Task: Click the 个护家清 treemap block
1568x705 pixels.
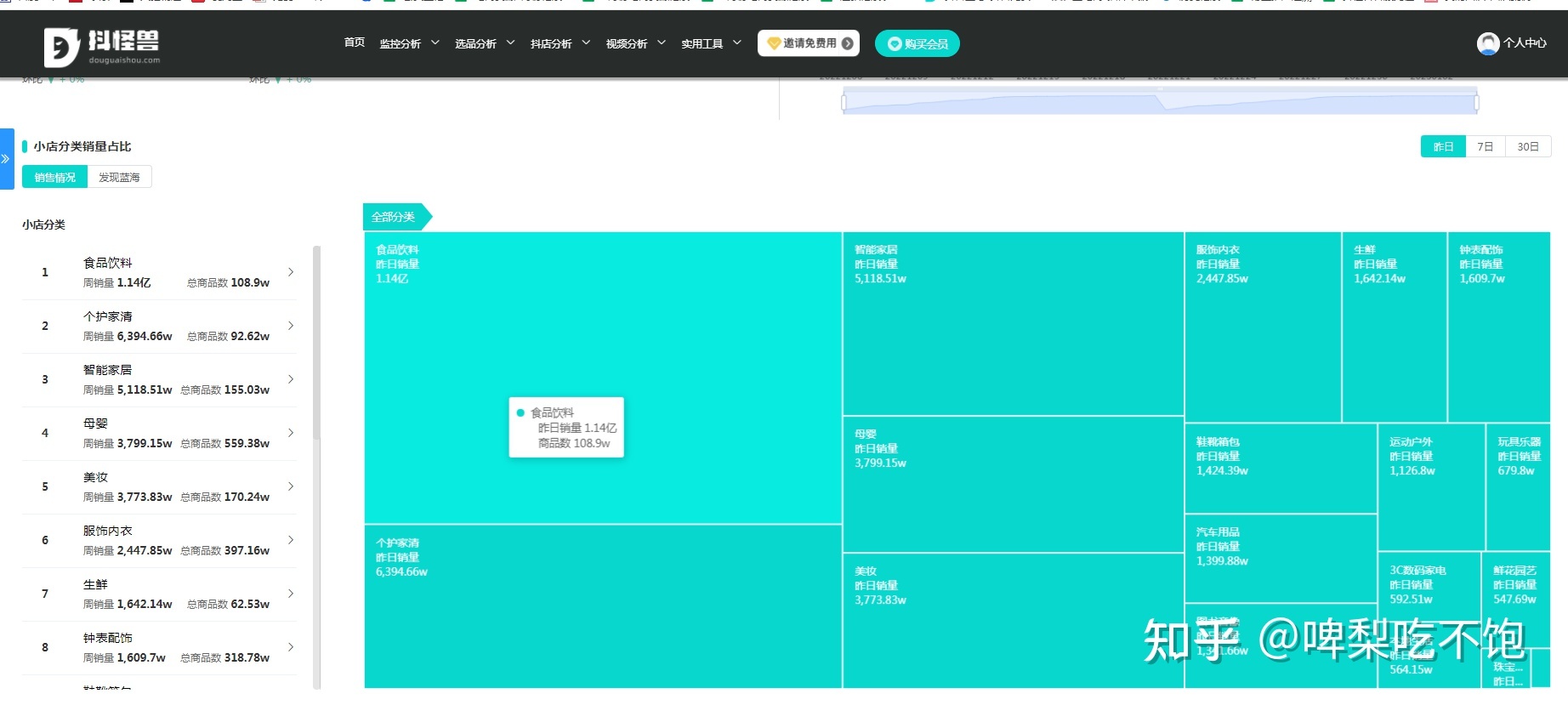Action: 603,606
